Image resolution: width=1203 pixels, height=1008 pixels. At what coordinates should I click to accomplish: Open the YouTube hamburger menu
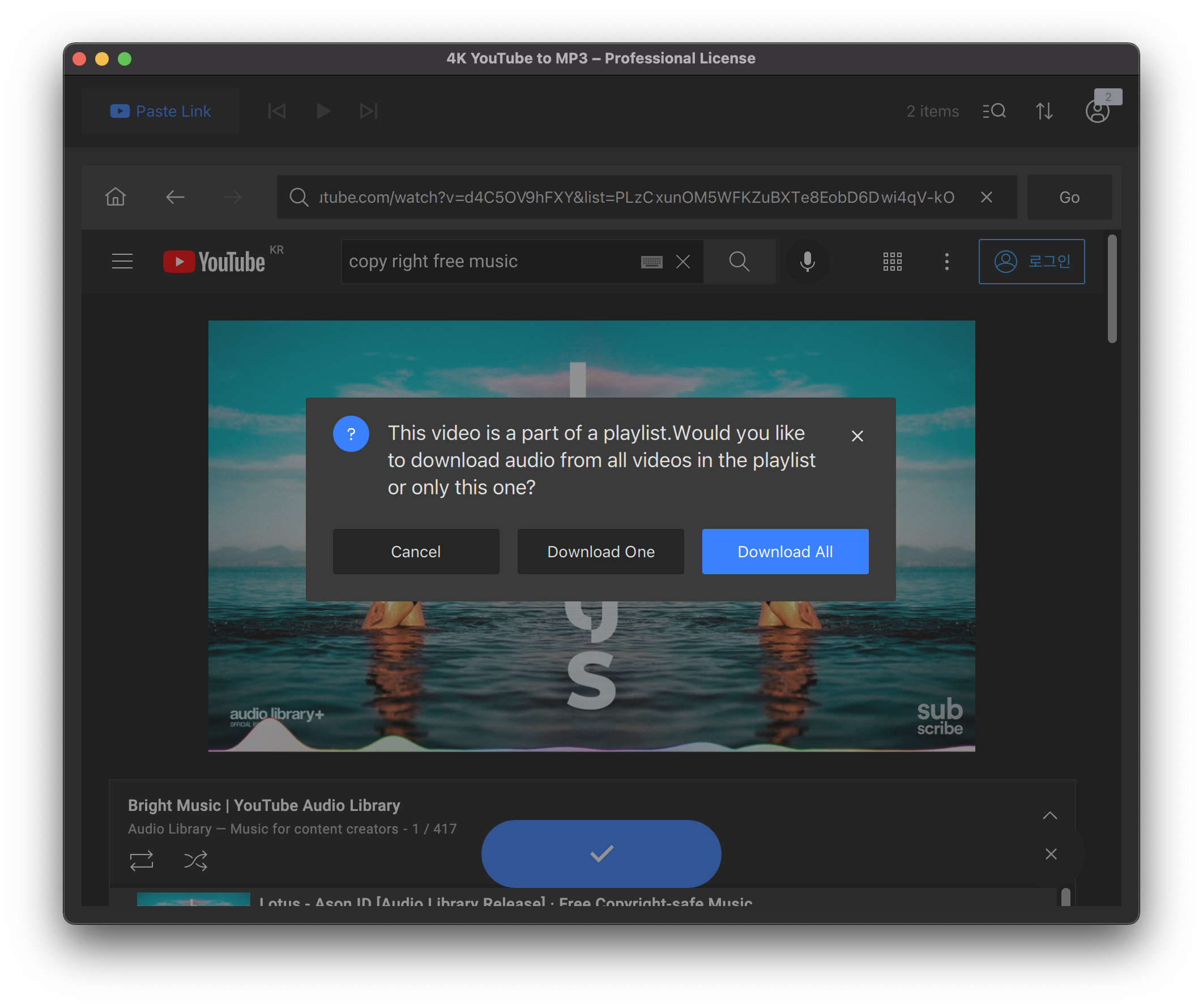pyautogui.click(x=122, y=261)
